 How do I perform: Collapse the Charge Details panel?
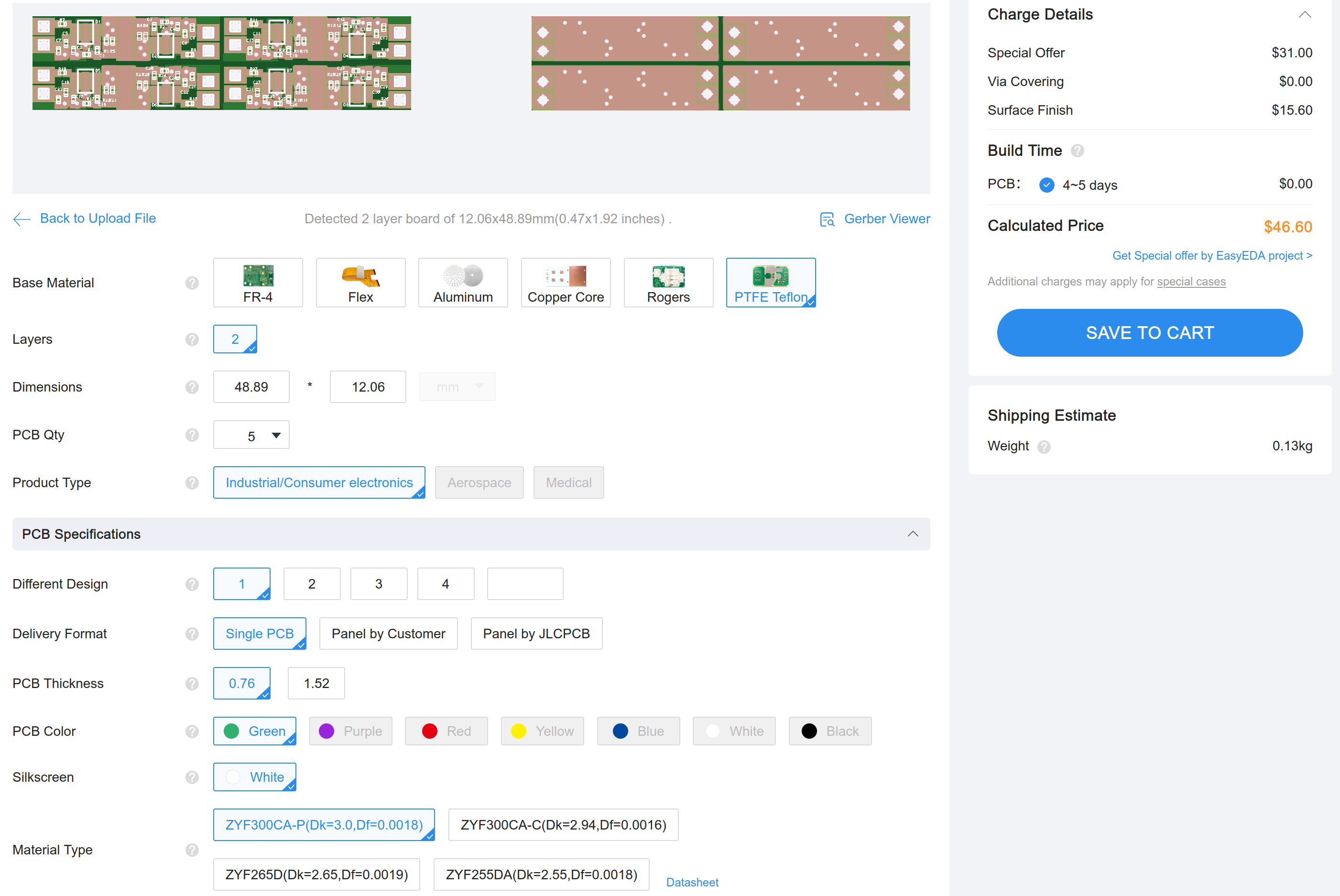click(x=1304, y=15)
